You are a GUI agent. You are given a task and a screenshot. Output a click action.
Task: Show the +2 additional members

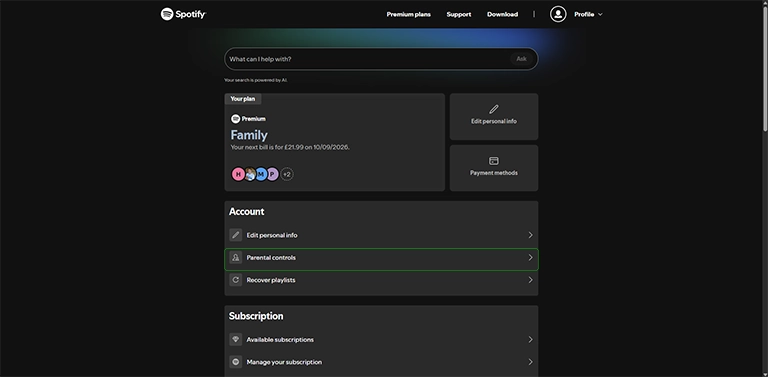tap(287, 174)
